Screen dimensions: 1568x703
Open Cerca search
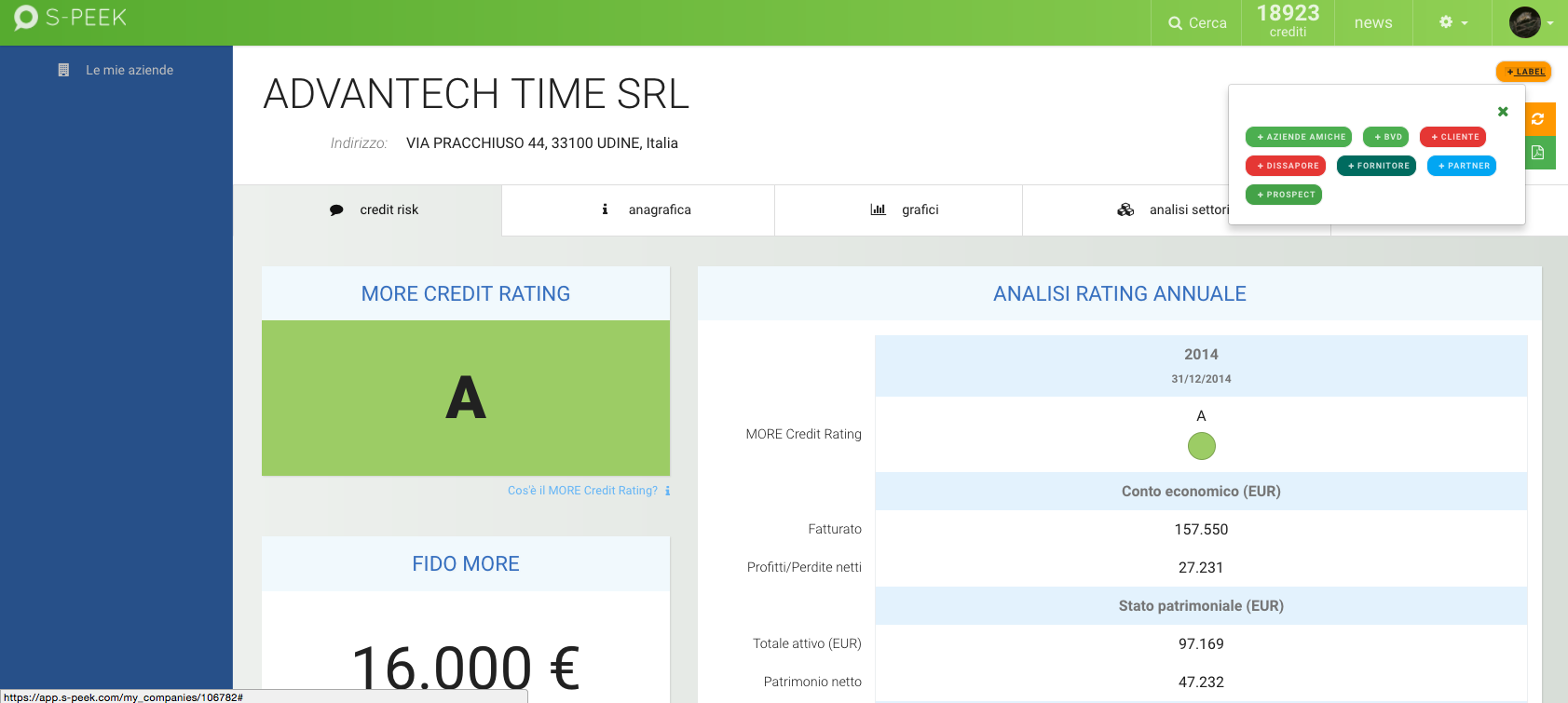click(1197, 22)
